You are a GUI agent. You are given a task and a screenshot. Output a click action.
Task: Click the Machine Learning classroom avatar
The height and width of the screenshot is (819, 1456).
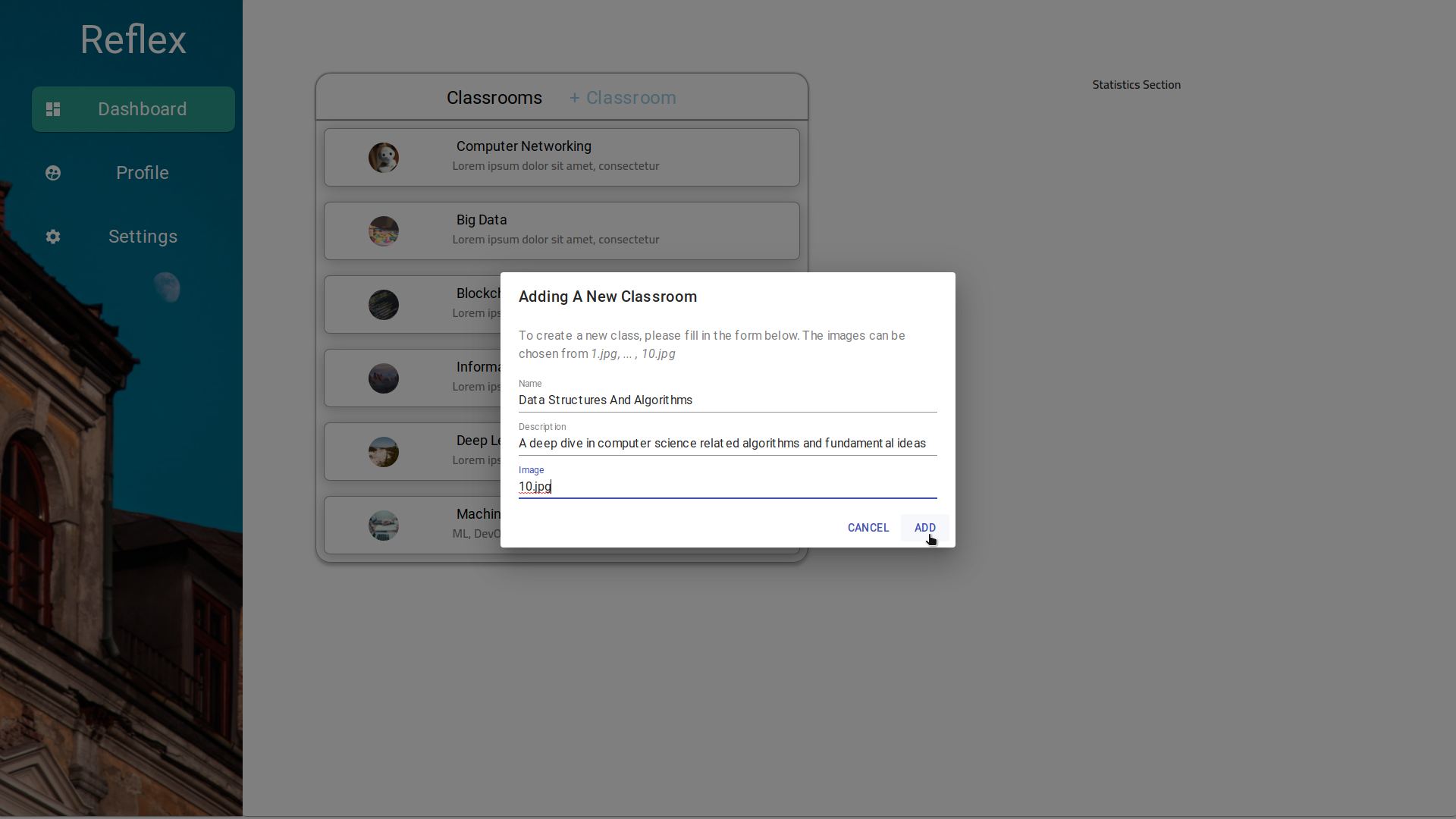[384, 526]
